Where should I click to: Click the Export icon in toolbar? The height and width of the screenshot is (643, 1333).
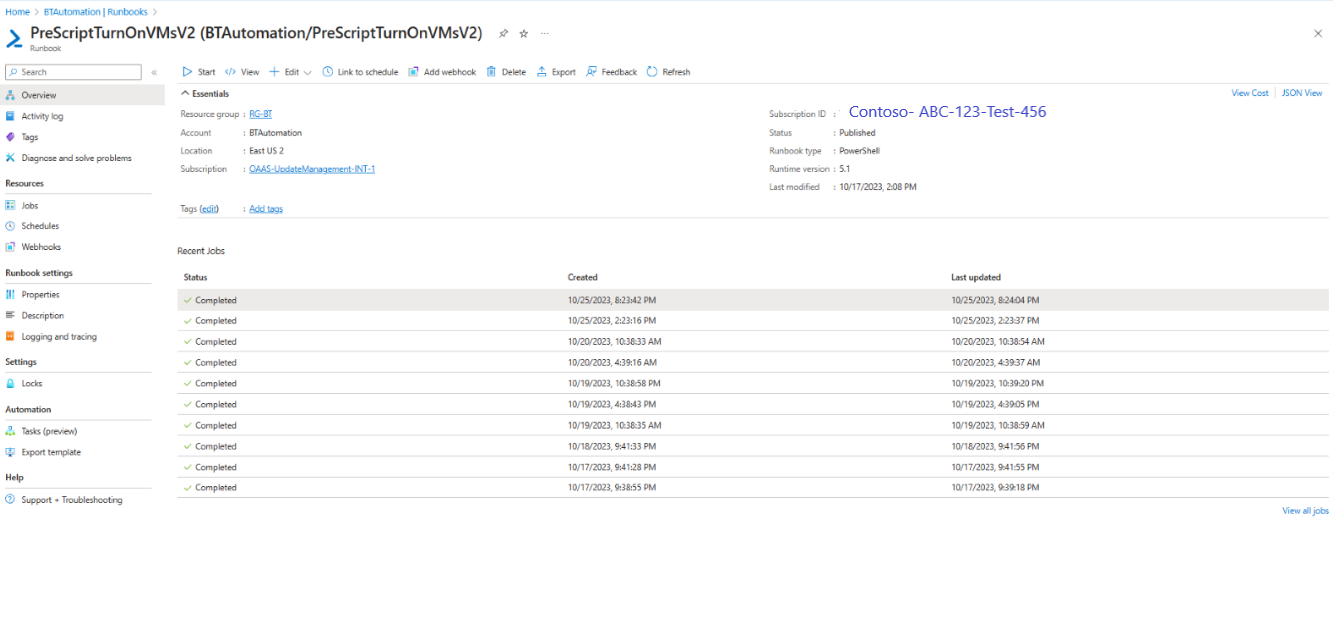tap(542, 72)
